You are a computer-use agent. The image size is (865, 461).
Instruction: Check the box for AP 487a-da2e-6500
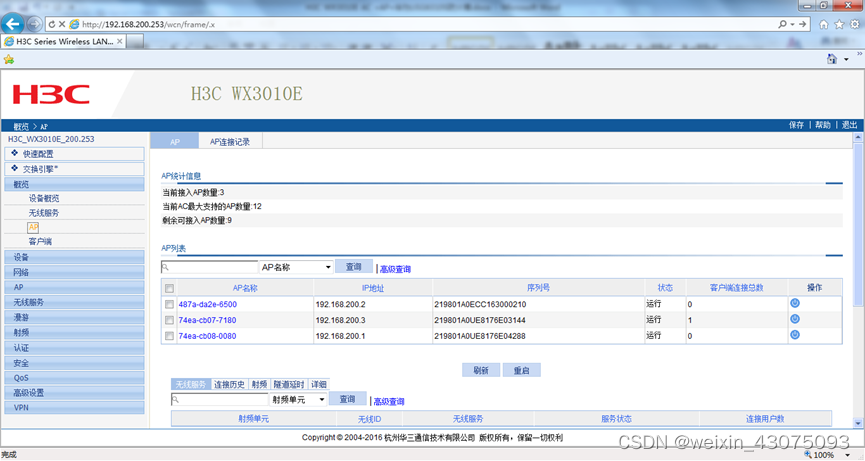pyautogui.click(x=169, y=304)
